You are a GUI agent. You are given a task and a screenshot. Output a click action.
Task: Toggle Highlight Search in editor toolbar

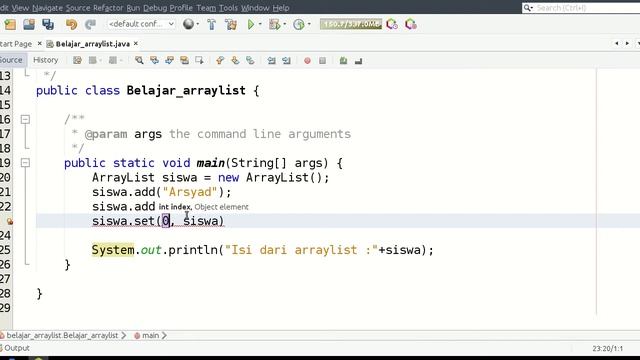pos(184,60)
